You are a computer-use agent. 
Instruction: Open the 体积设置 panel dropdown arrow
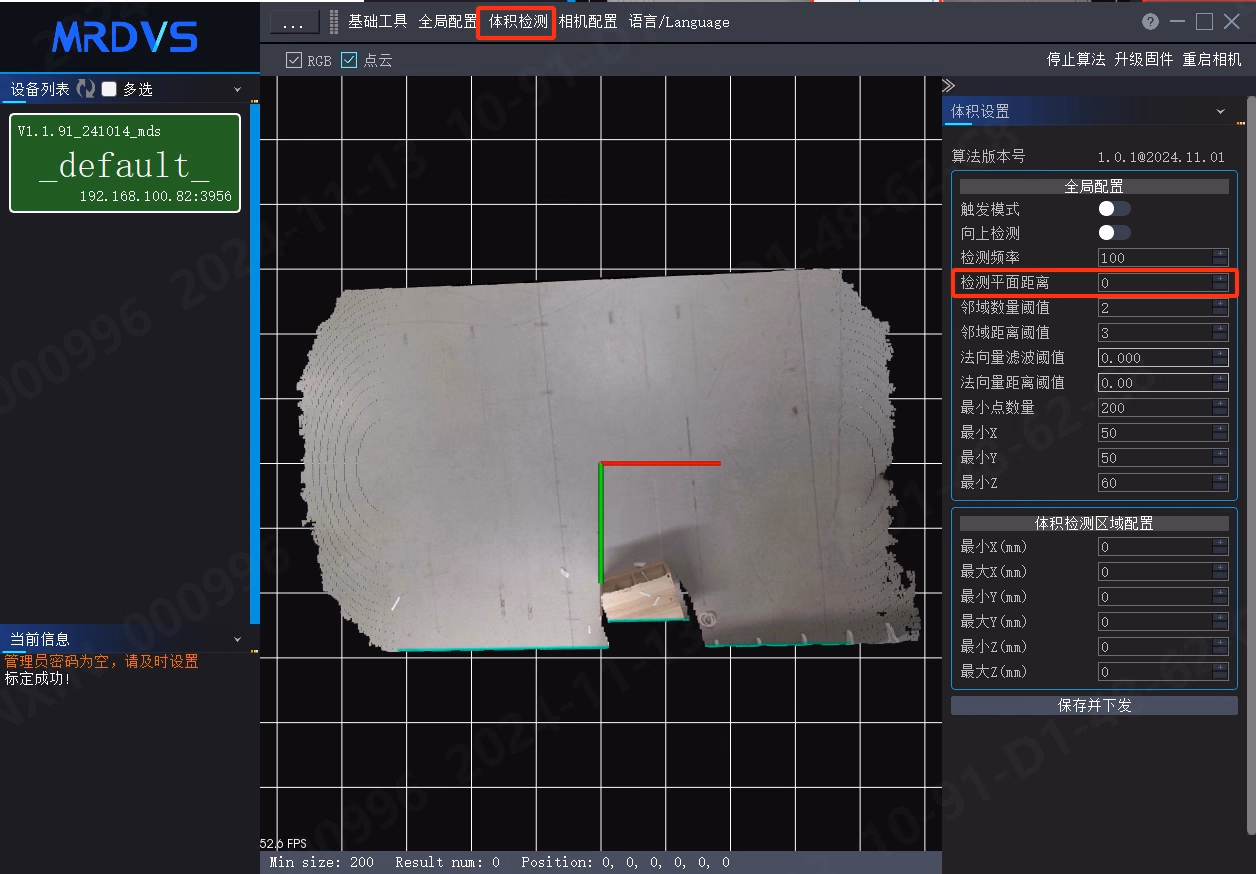[x=1220, y=112]
